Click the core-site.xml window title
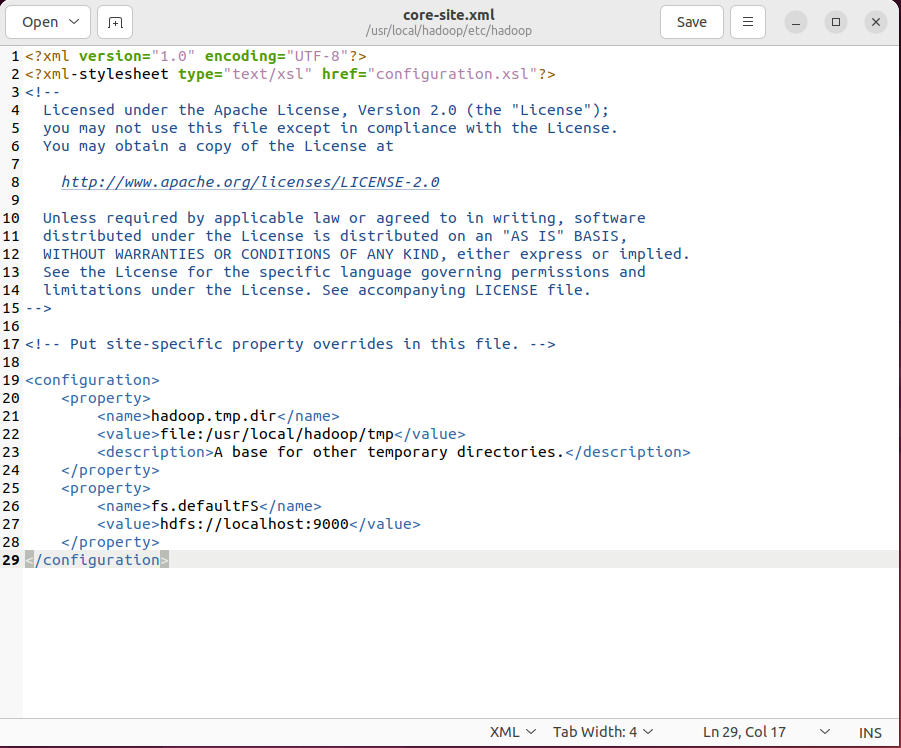The width and height of the screenshot is (901, 748). pyautogui.click(x=449, y=15)
